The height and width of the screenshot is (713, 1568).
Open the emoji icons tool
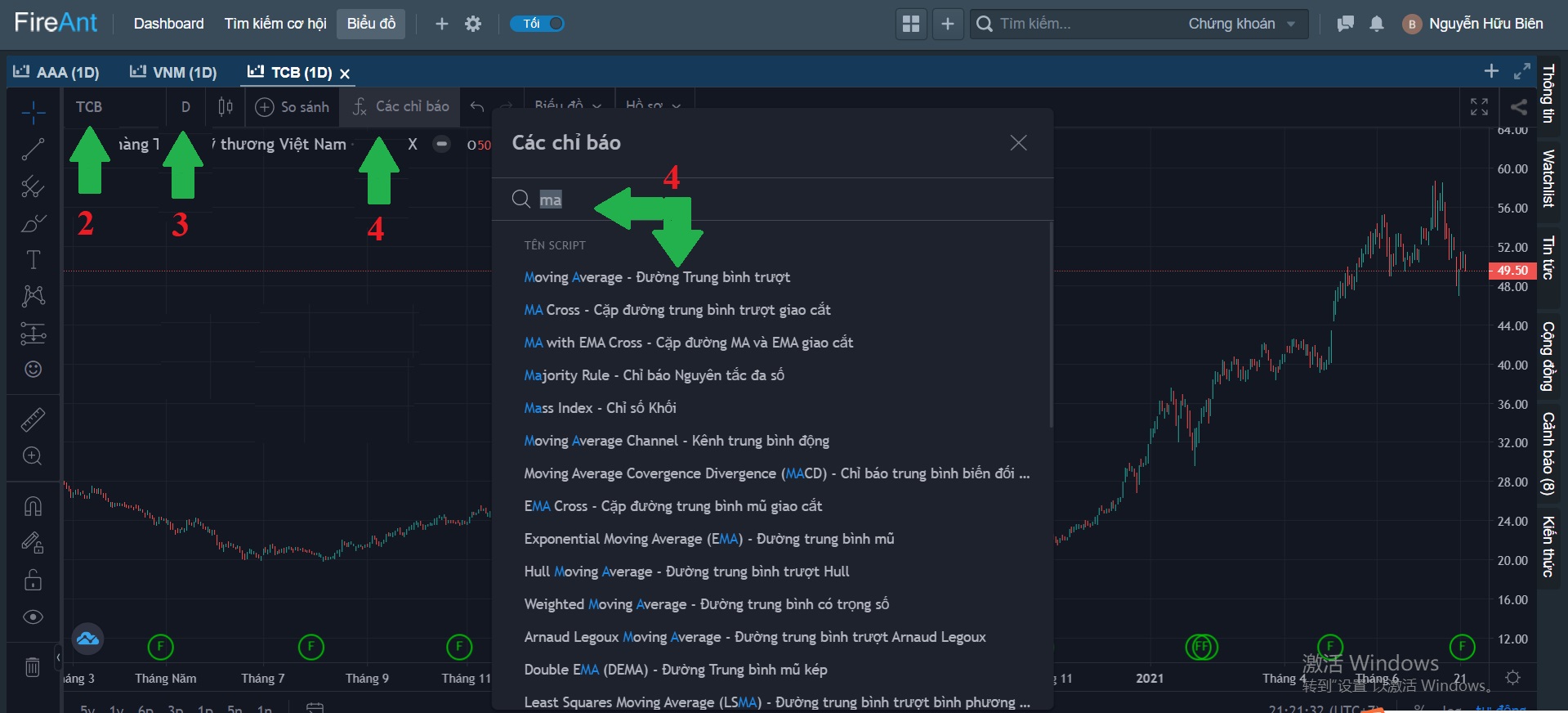(33, 370)
